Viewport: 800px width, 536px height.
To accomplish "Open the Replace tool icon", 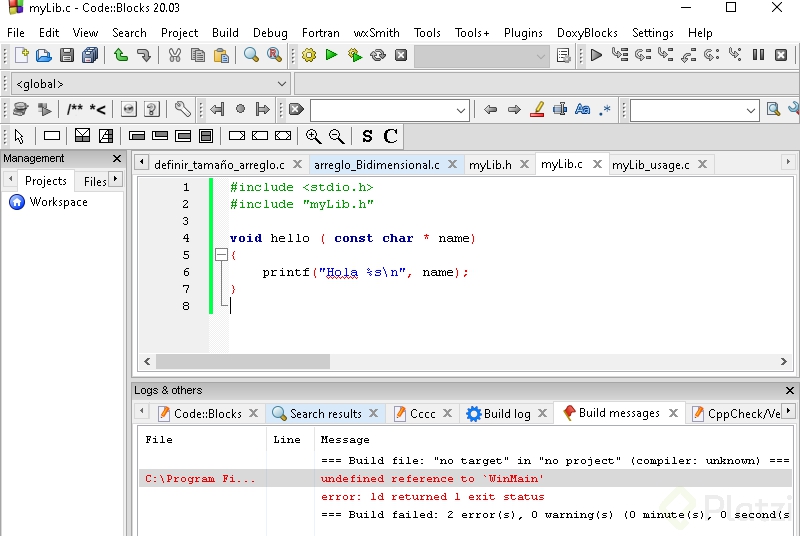I will click(274, 55).
